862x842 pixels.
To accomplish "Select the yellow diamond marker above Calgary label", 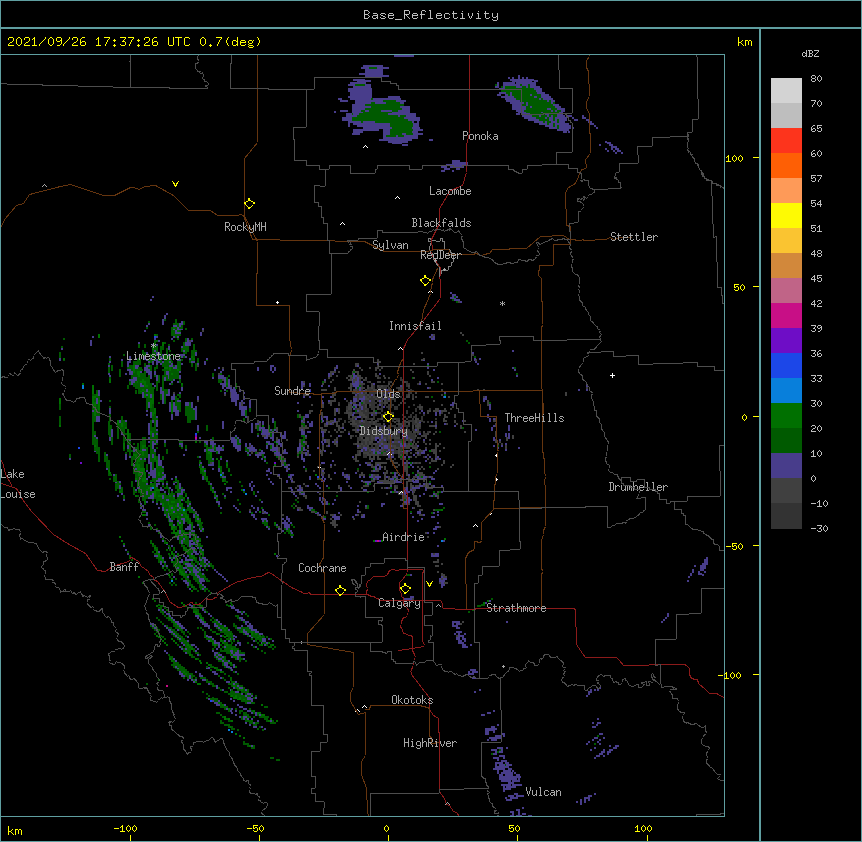I will click(405, 589).
